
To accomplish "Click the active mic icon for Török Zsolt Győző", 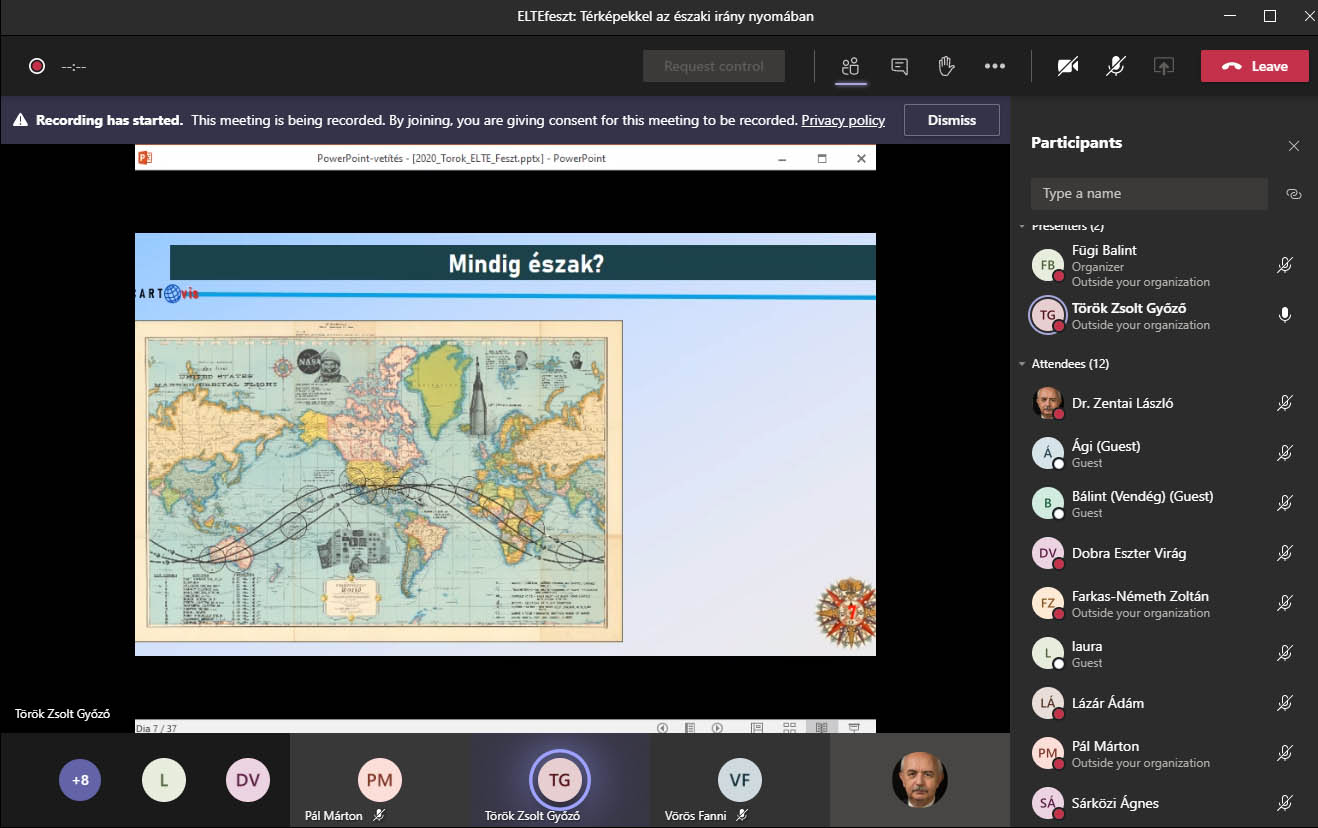I will 1285,315.
